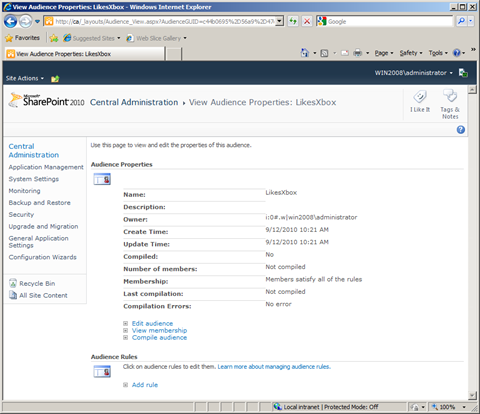Viewport: 480px width, 414px height.
Task: Click Add to Favorites Bar icon
Action: [x=54, y=38]
